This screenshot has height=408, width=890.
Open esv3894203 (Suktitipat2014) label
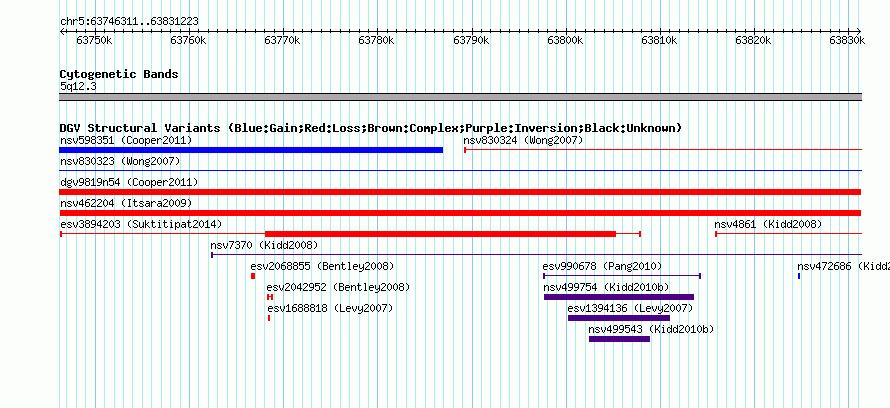pyautogui.click(x=141, y=224)
